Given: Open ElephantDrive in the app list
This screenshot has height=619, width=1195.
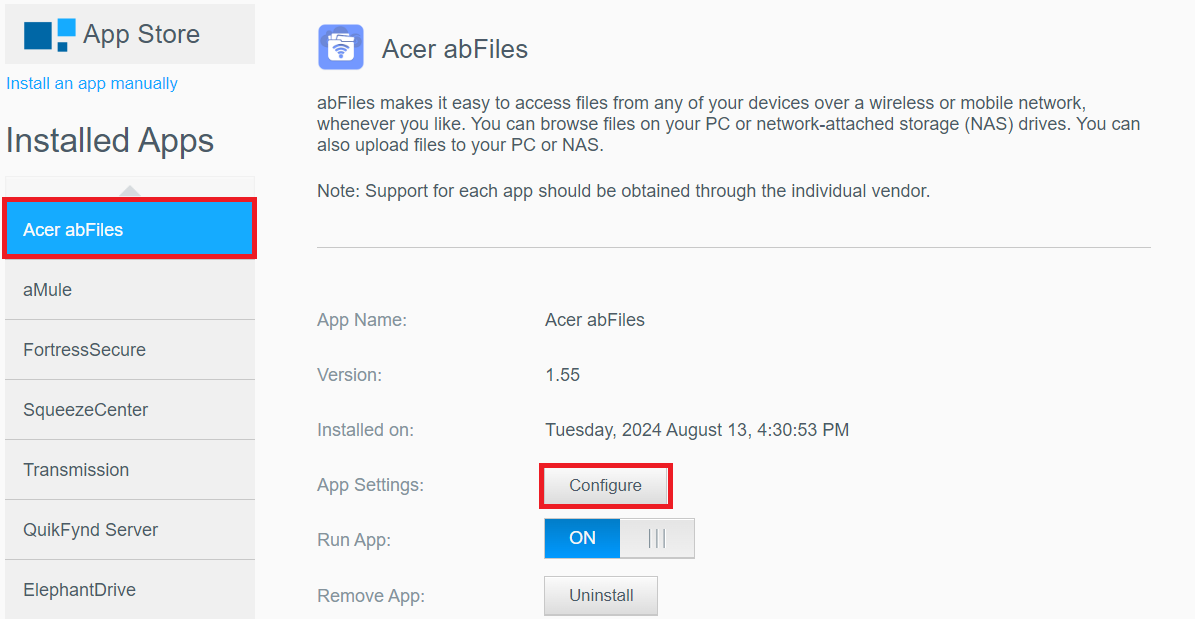Looking at the screenshot, I should (128, 589).
